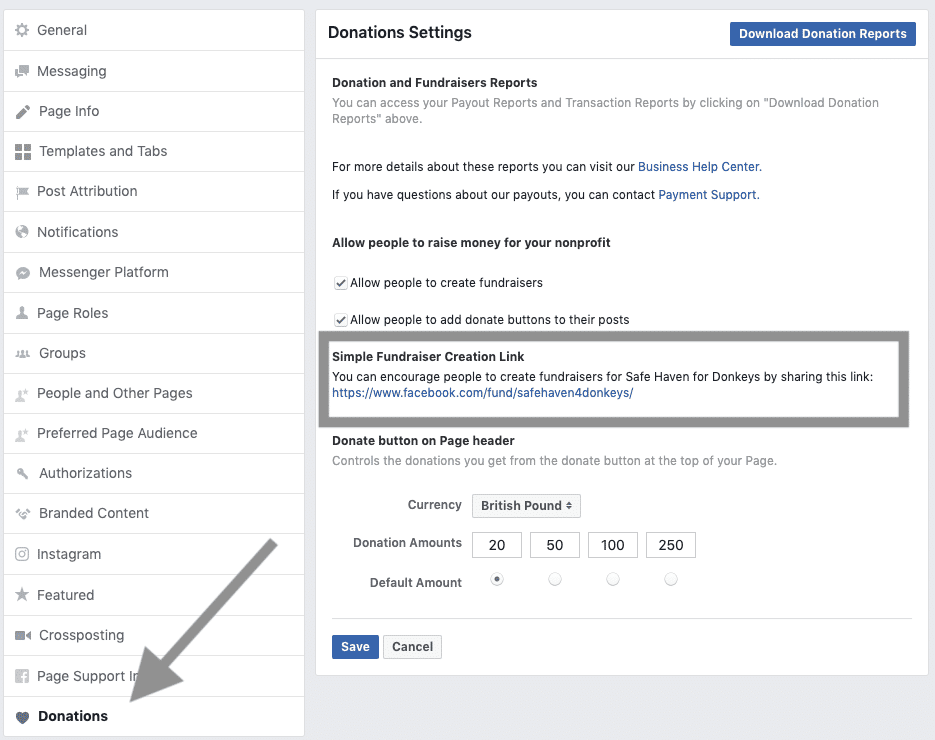
Task: Select Featured in the sidebar
Action: tap(154, 595)
